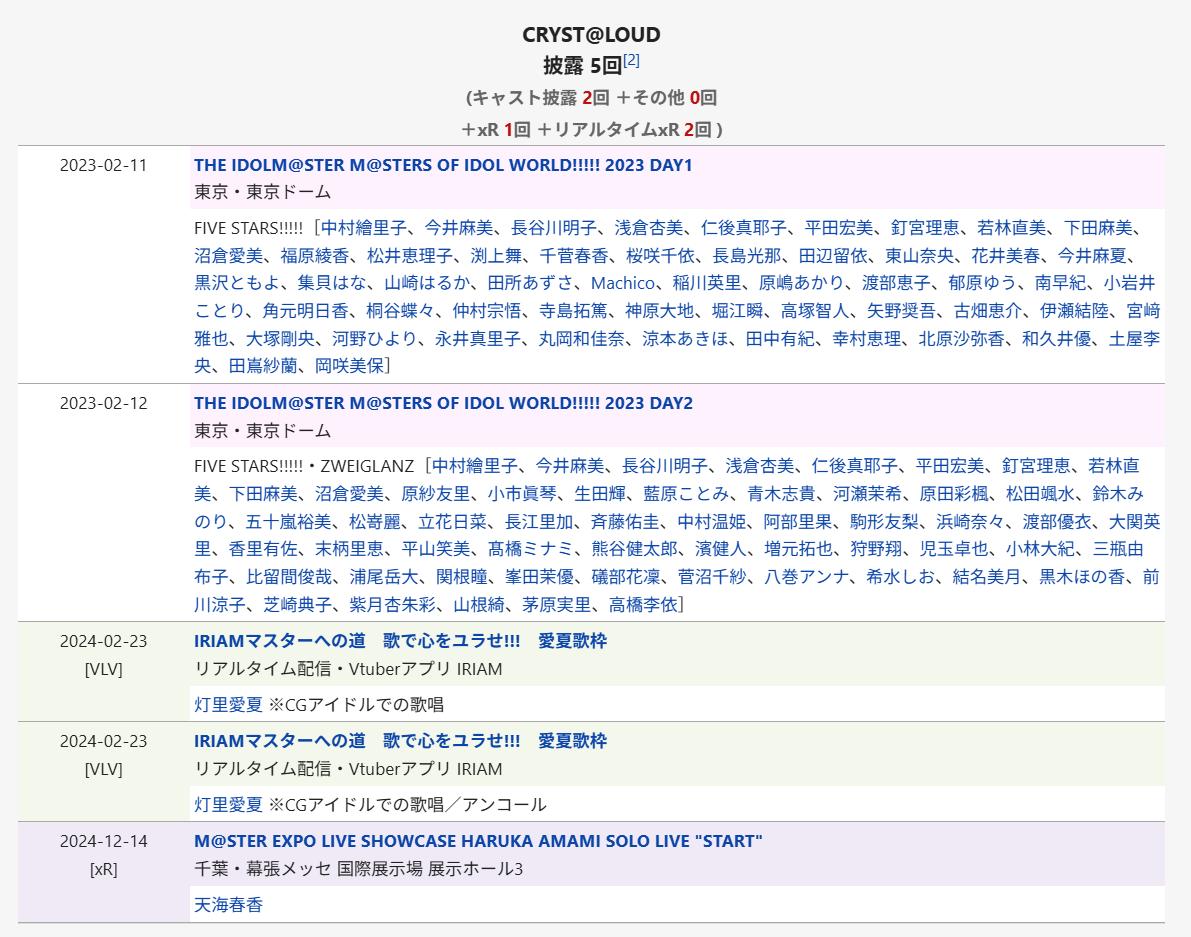Open the HARUKA AMAMI SOLO LIVE "START" link
1191x937 pixels.
click(477, 841)
